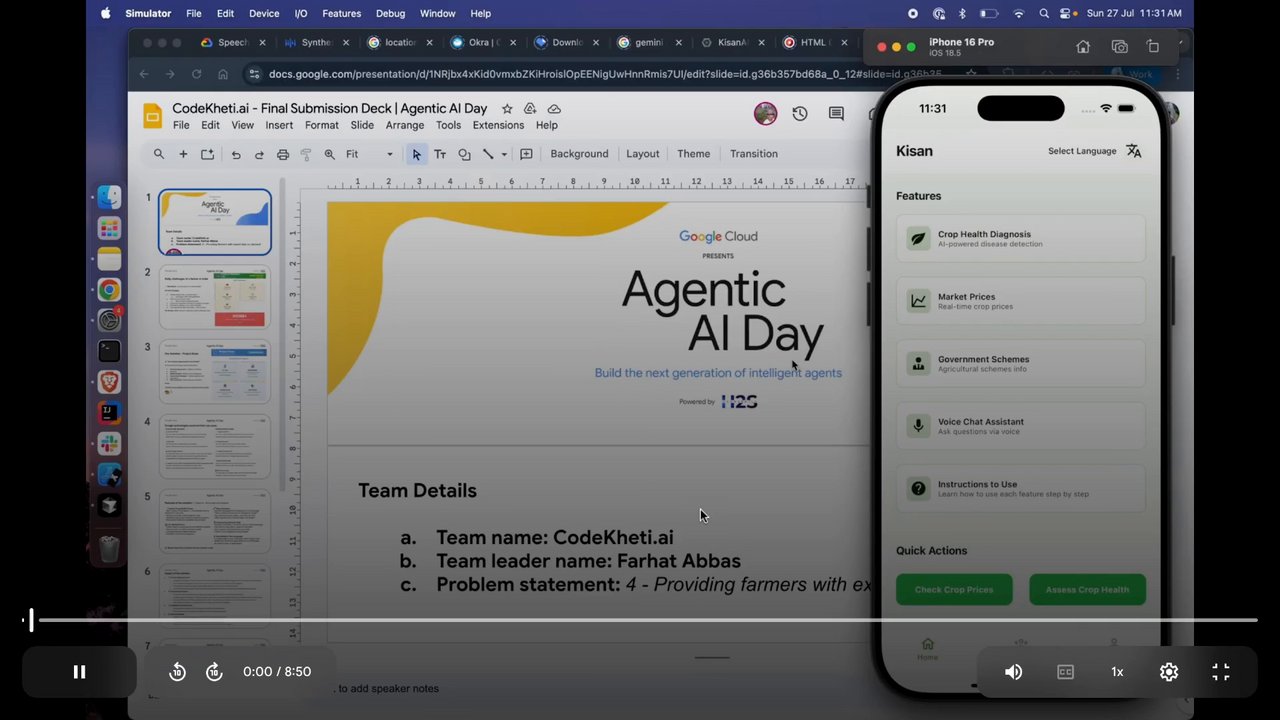Open the Tools menu in Slides

[x=448, y=125]
